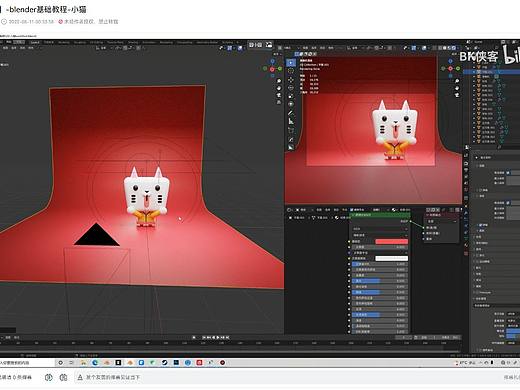Screen dimensions: 520x390
Task: Open the red Material properties tab
Action: [x=466, y=245]
